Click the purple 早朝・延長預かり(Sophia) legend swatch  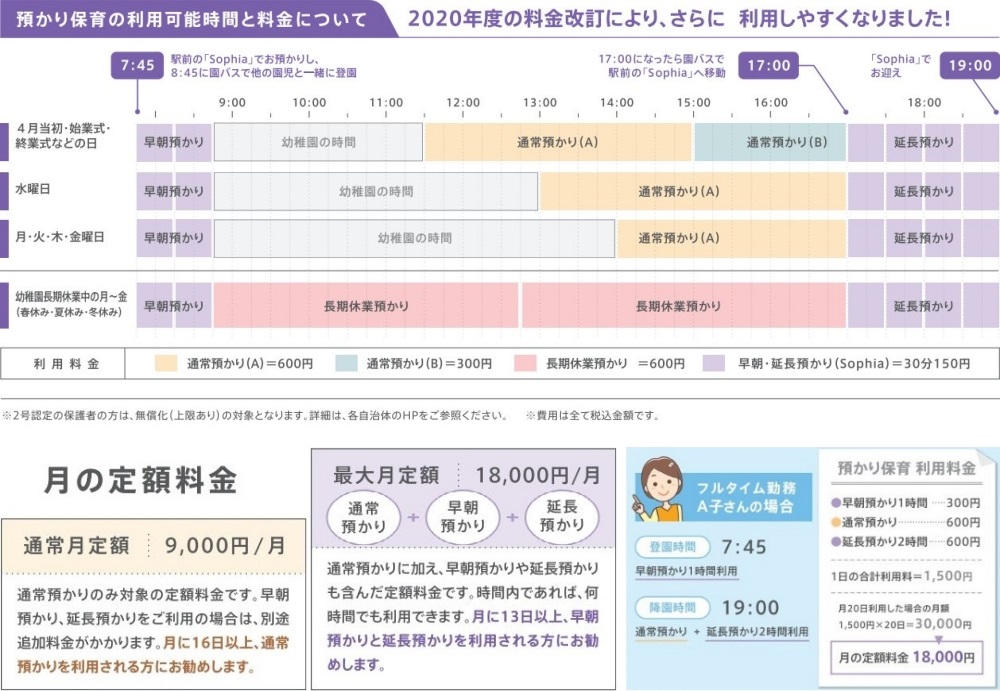pos(714,364)
